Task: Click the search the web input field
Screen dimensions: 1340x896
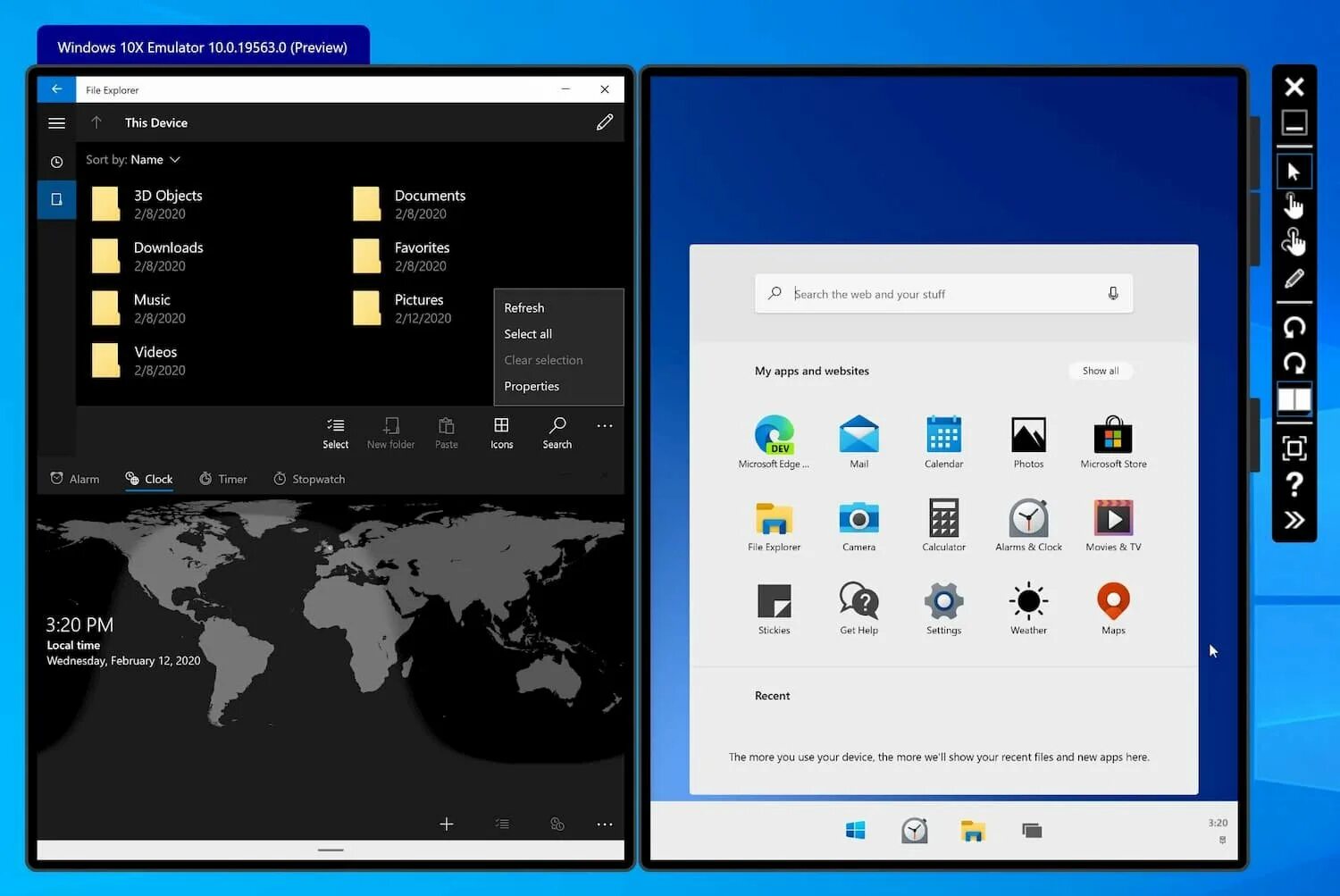Action: click(x=944, y=294)
